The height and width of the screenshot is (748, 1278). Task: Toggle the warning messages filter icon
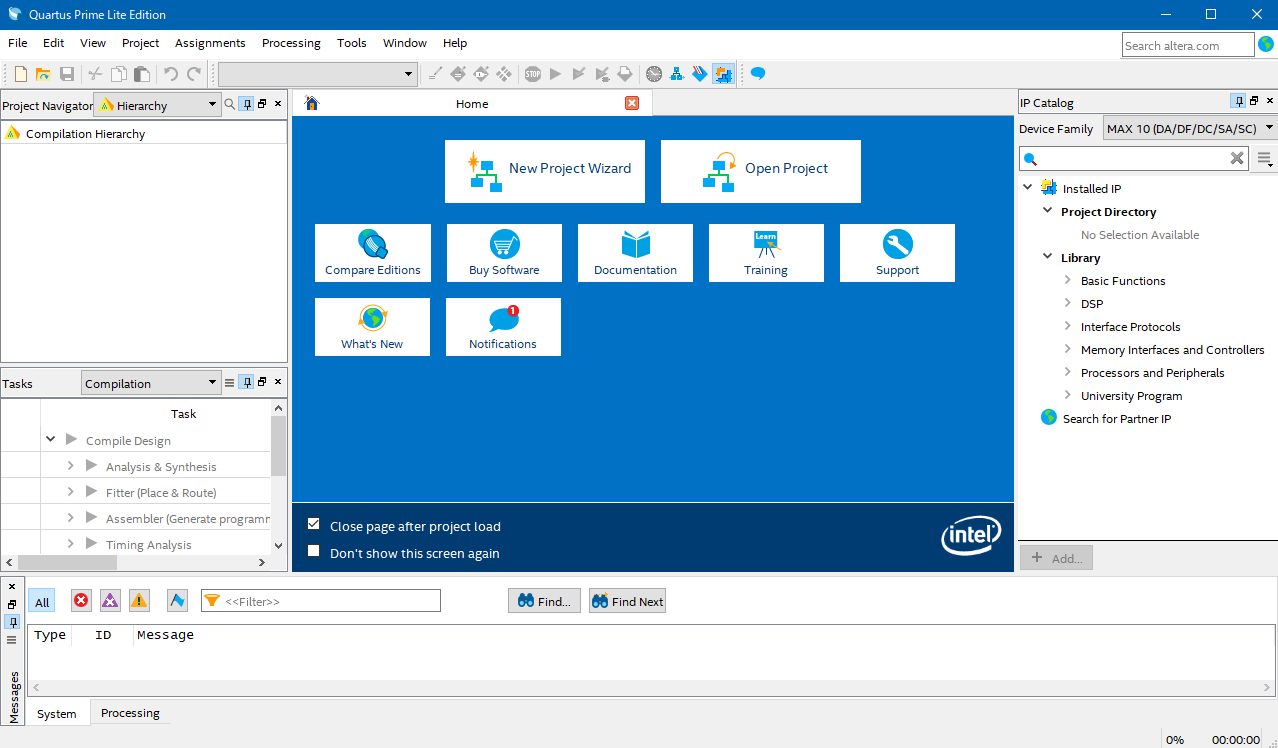pos(139,600)
